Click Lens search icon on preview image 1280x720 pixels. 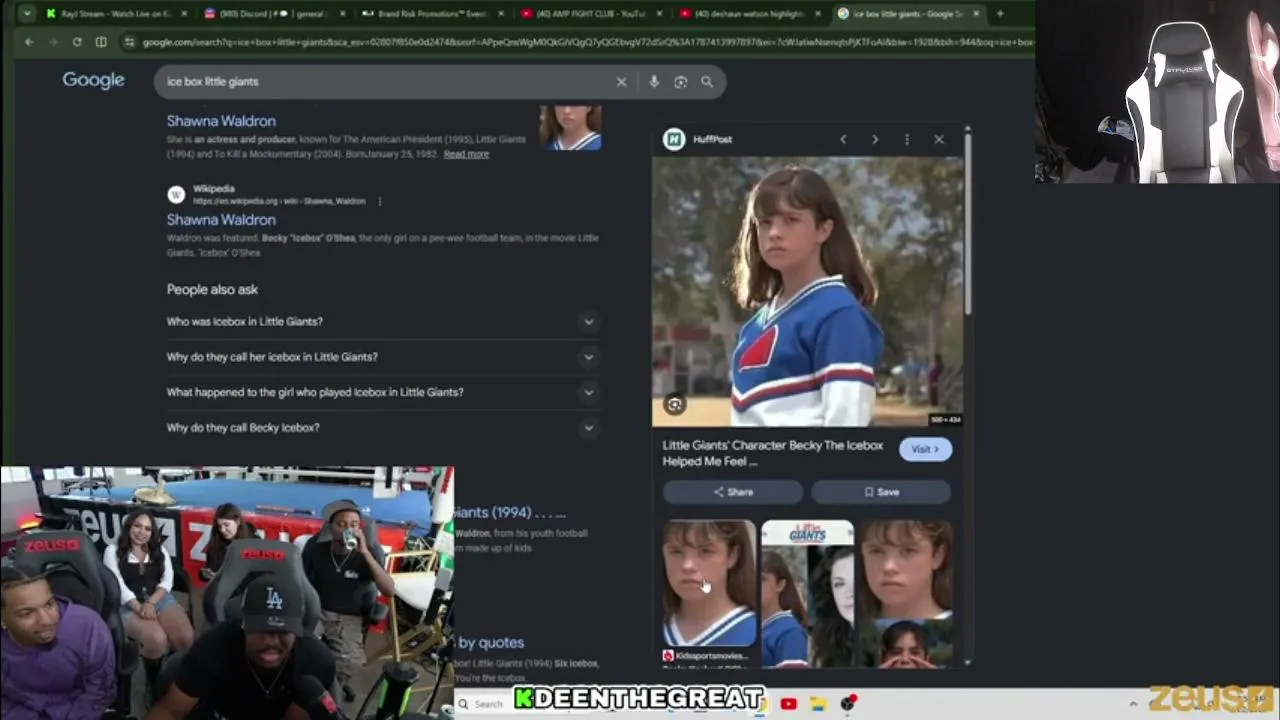[x=675, y=404]
